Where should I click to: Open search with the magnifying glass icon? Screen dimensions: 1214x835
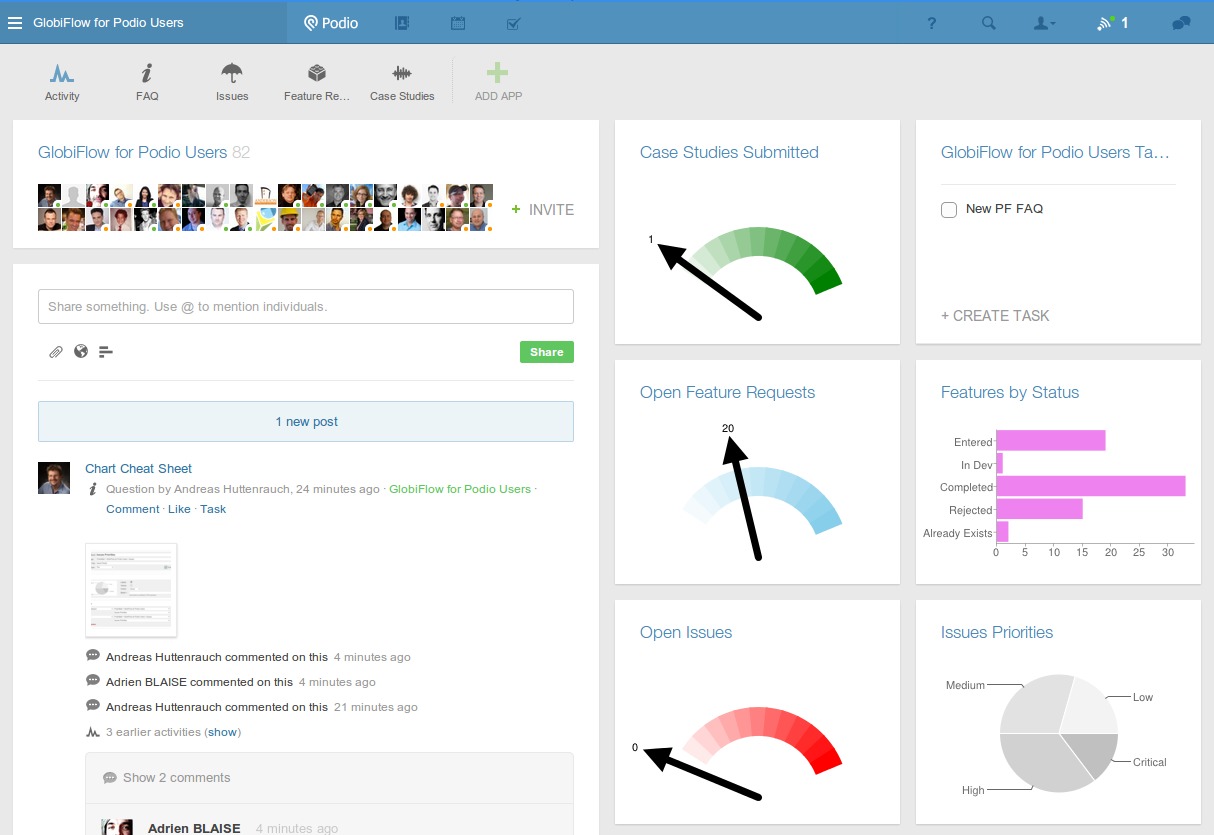(988, 22)
